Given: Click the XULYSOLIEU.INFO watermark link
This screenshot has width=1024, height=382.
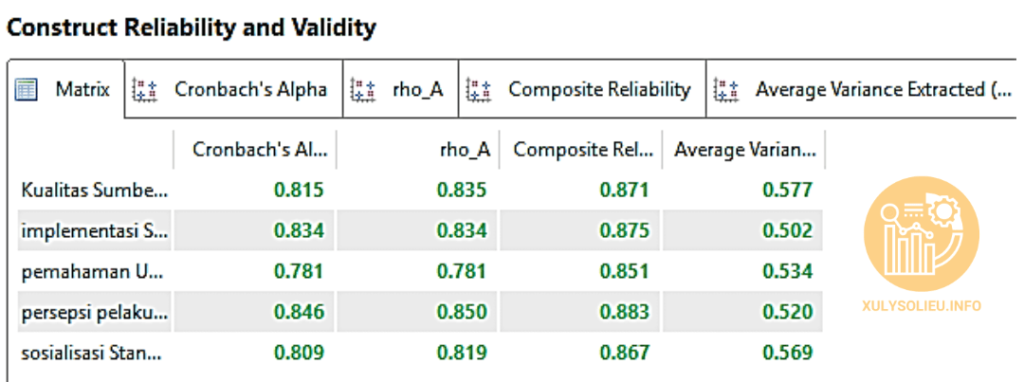Looking at the screenshot, I should [x=921, y=306].
